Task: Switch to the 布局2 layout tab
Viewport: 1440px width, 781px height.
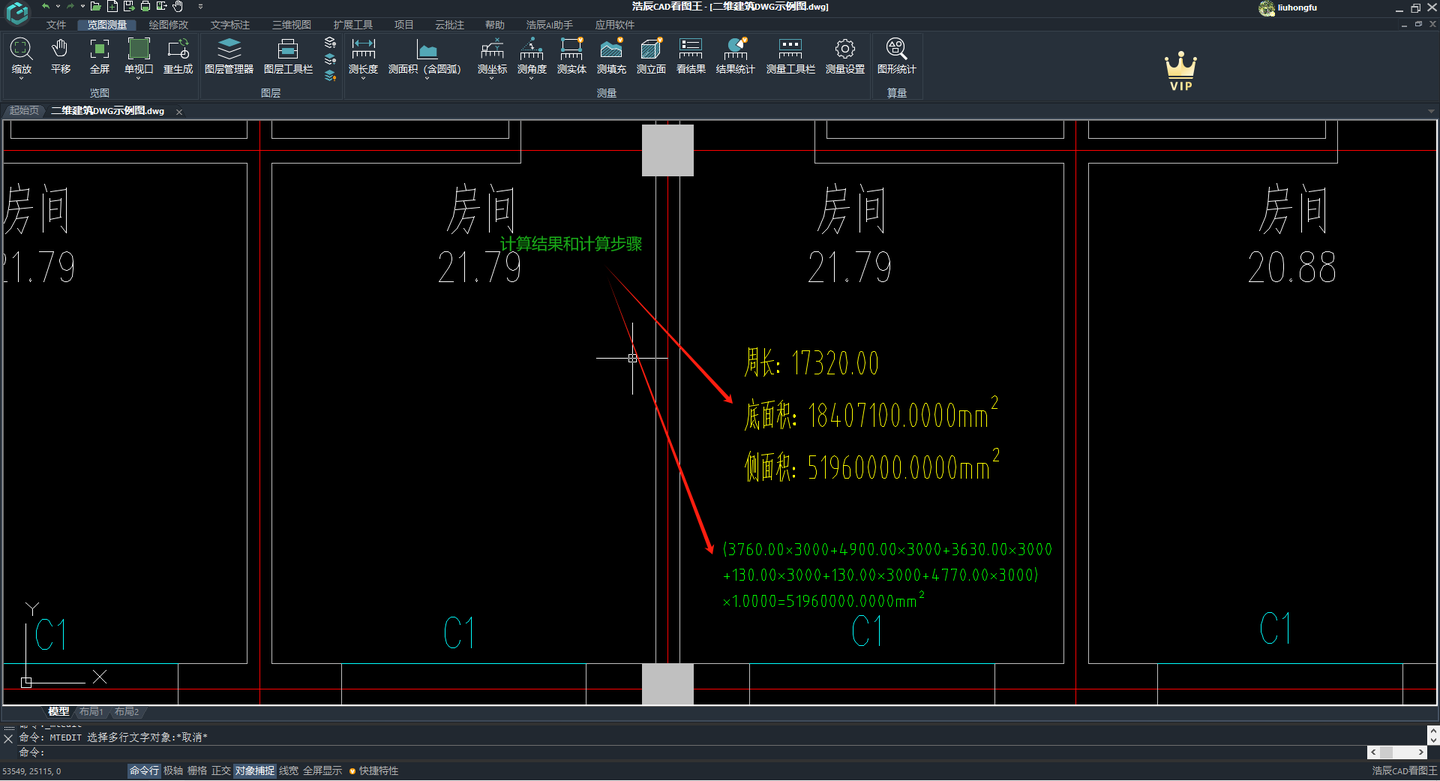Action: click(127, 712)
